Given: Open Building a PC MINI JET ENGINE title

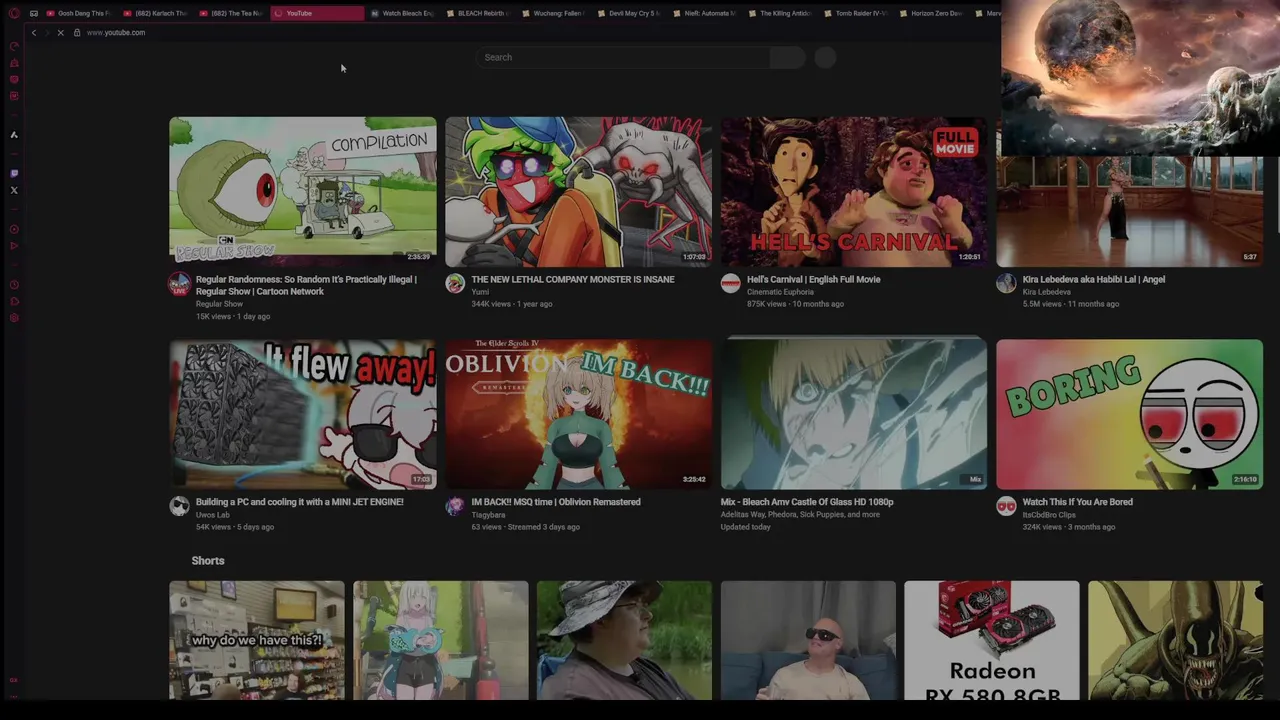Looking at the screenshot, I should pos(300,502).
